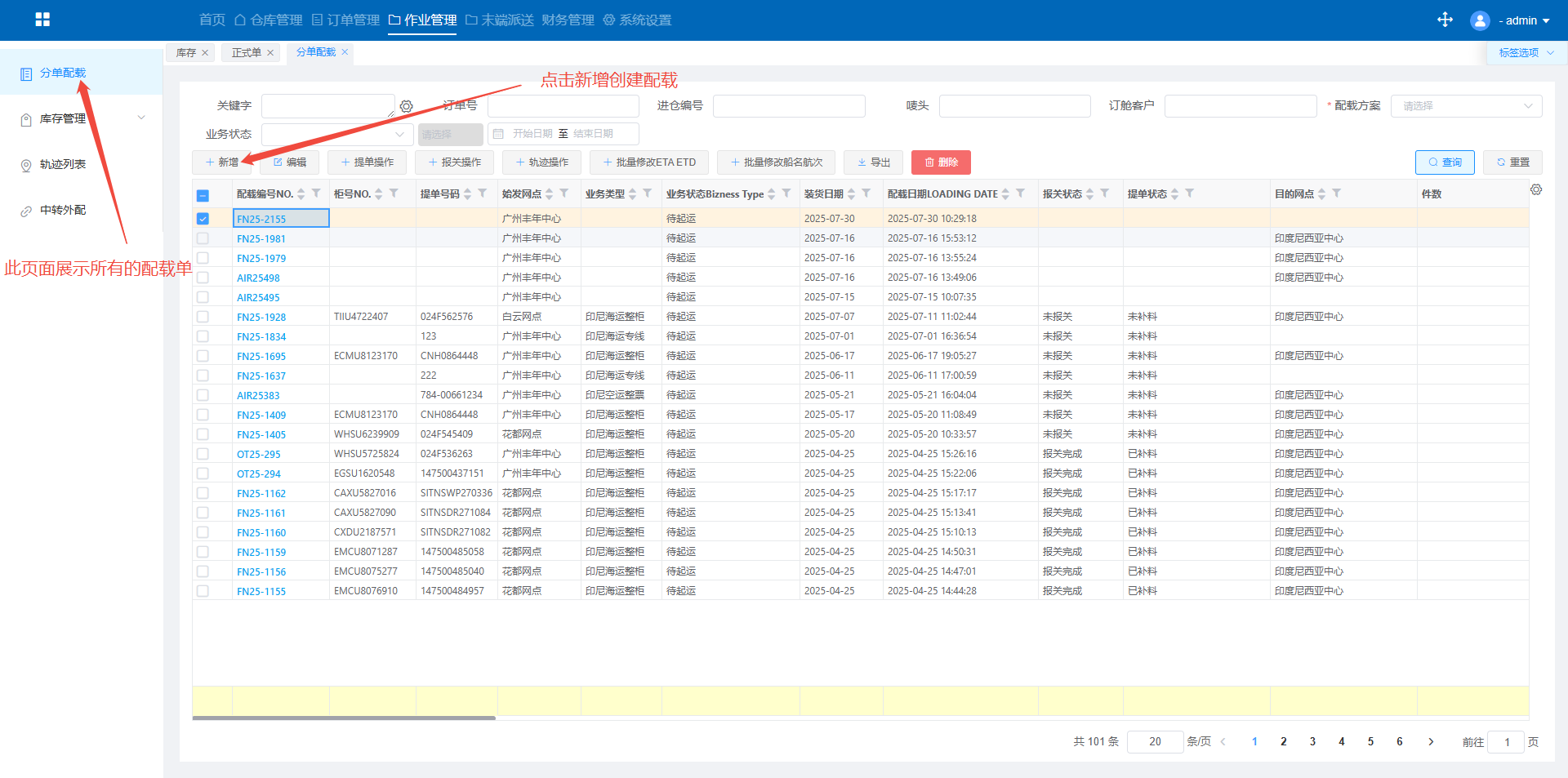
Task: Toggle the select-all header checkbox
Action: coord(203,195)
